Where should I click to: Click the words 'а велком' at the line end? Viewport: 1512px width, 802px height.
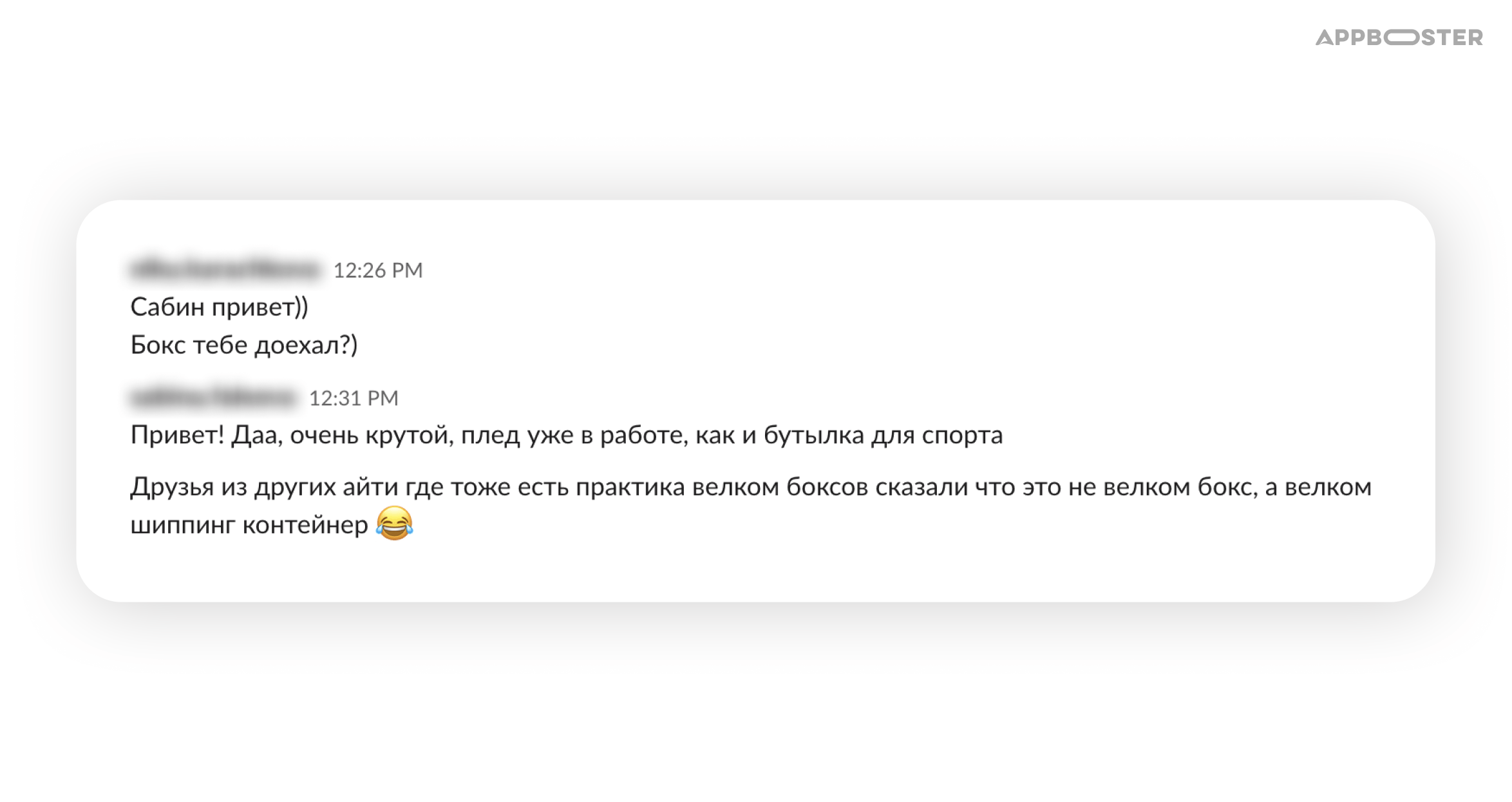tap(1318, 488)
